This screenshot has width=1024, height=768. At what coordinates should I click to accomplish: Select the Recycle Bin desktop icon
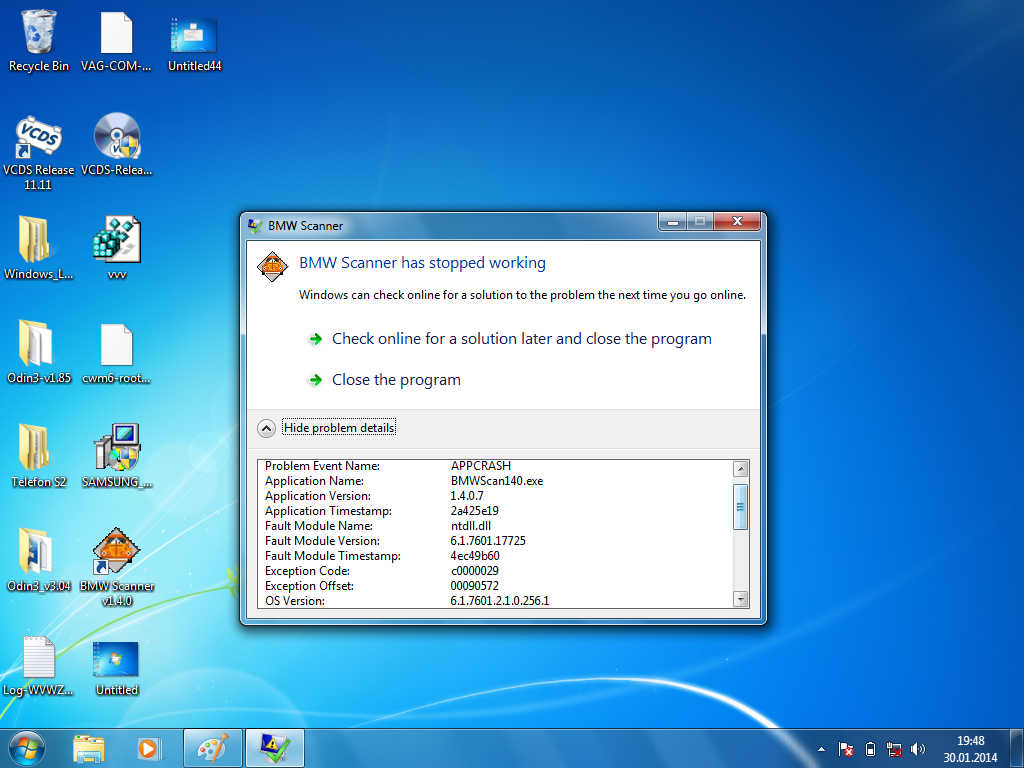click(x=39, y=40)
